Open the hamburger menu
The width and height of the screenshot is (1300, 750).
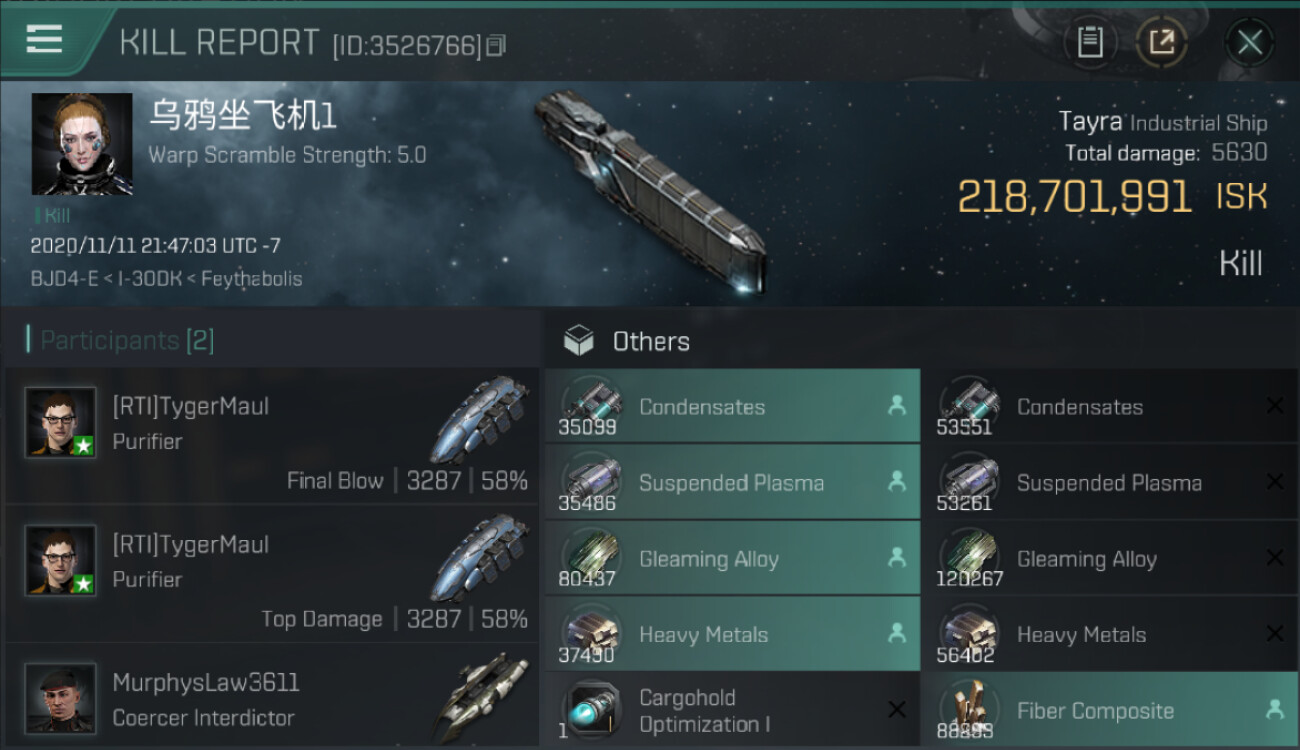coord(44,40)
